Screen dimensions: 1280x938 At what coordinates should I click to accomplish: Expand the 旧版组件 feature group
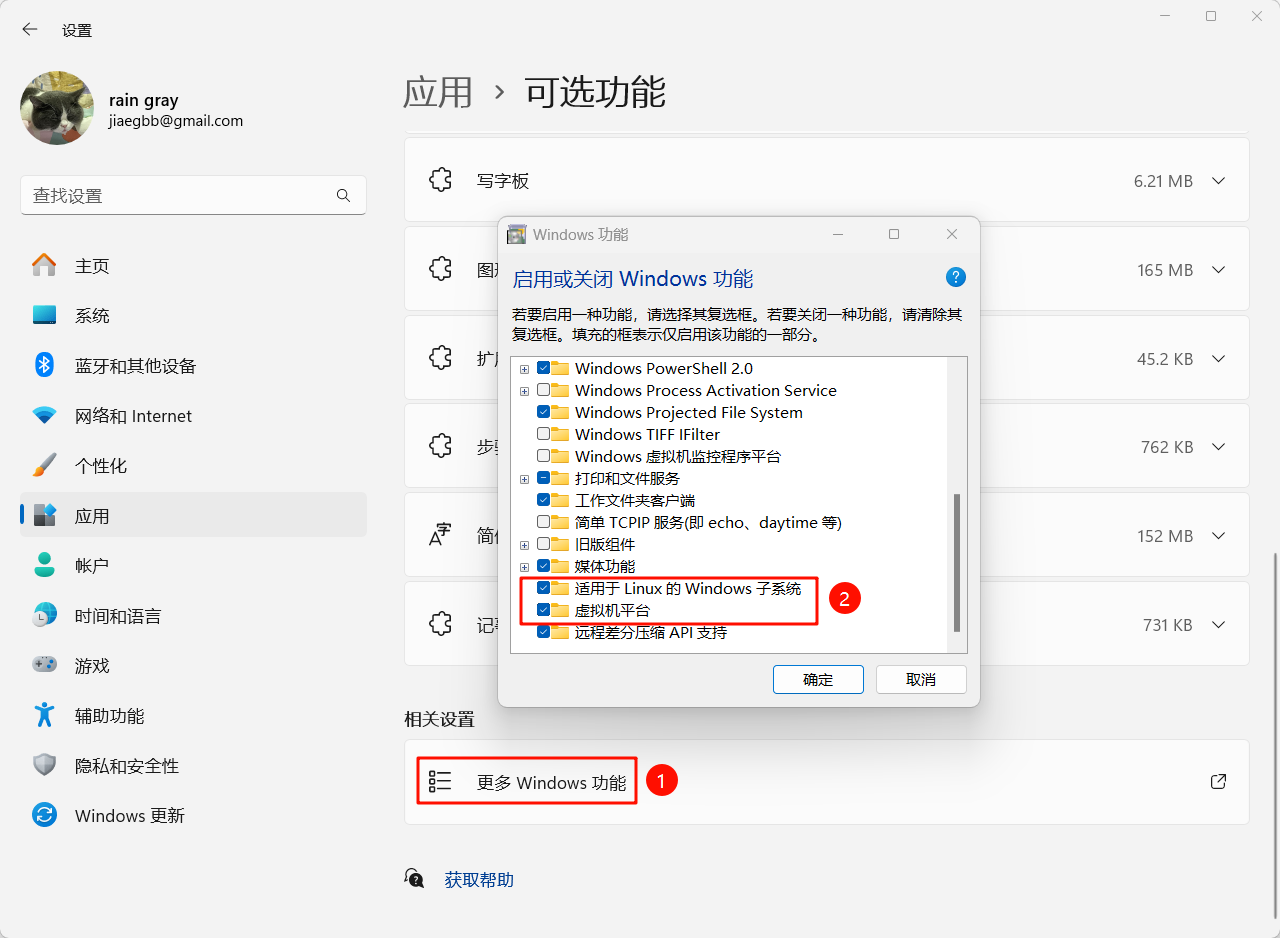tap(524, 544)
